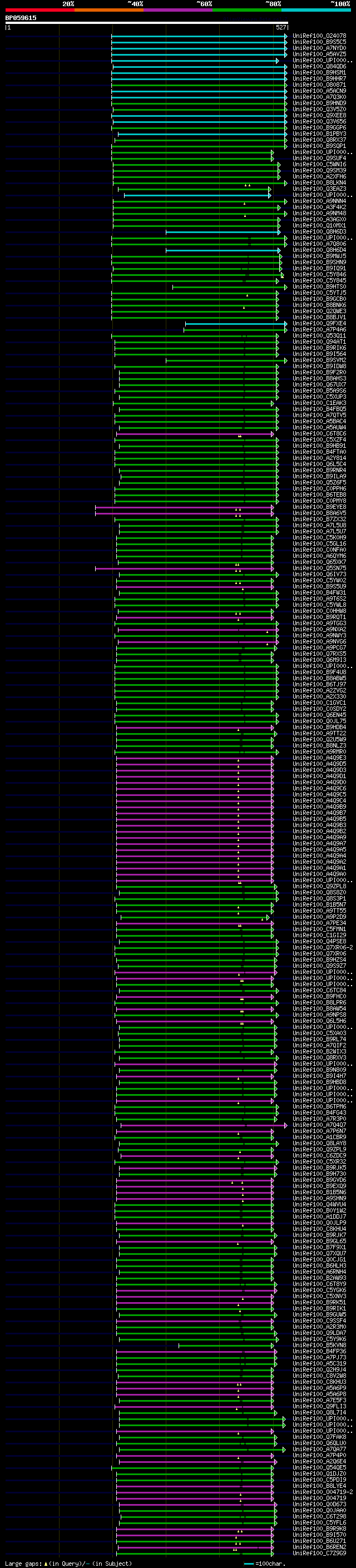Open hit UniRef100_Q84QD6
356x1568 pixels.
(x=319, y=66)
